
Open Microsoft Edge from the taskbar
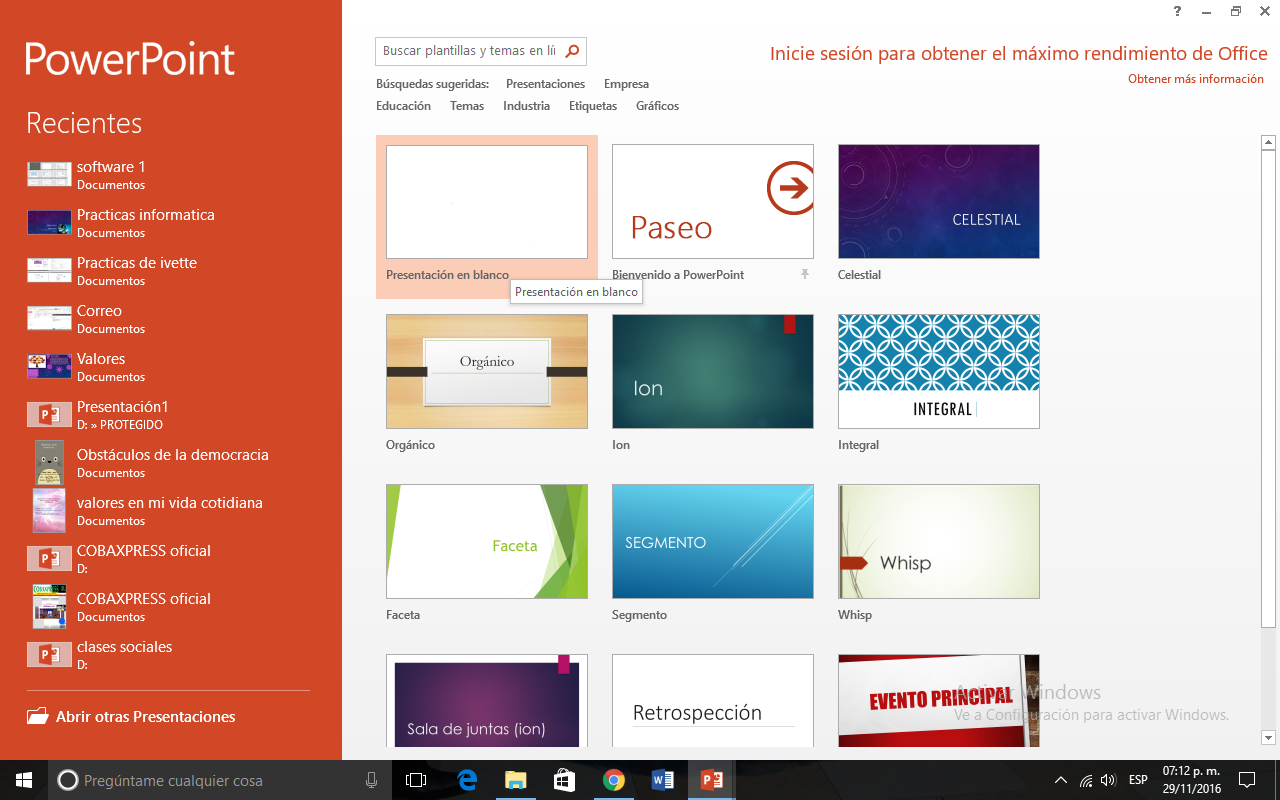(x=466, y=779)
